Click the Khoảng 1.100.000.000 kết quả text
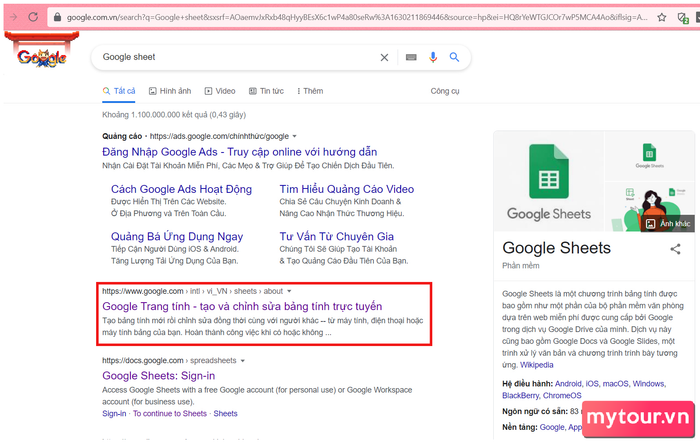Viewport: 700px width, 445px height. click(x=174, y=115)
